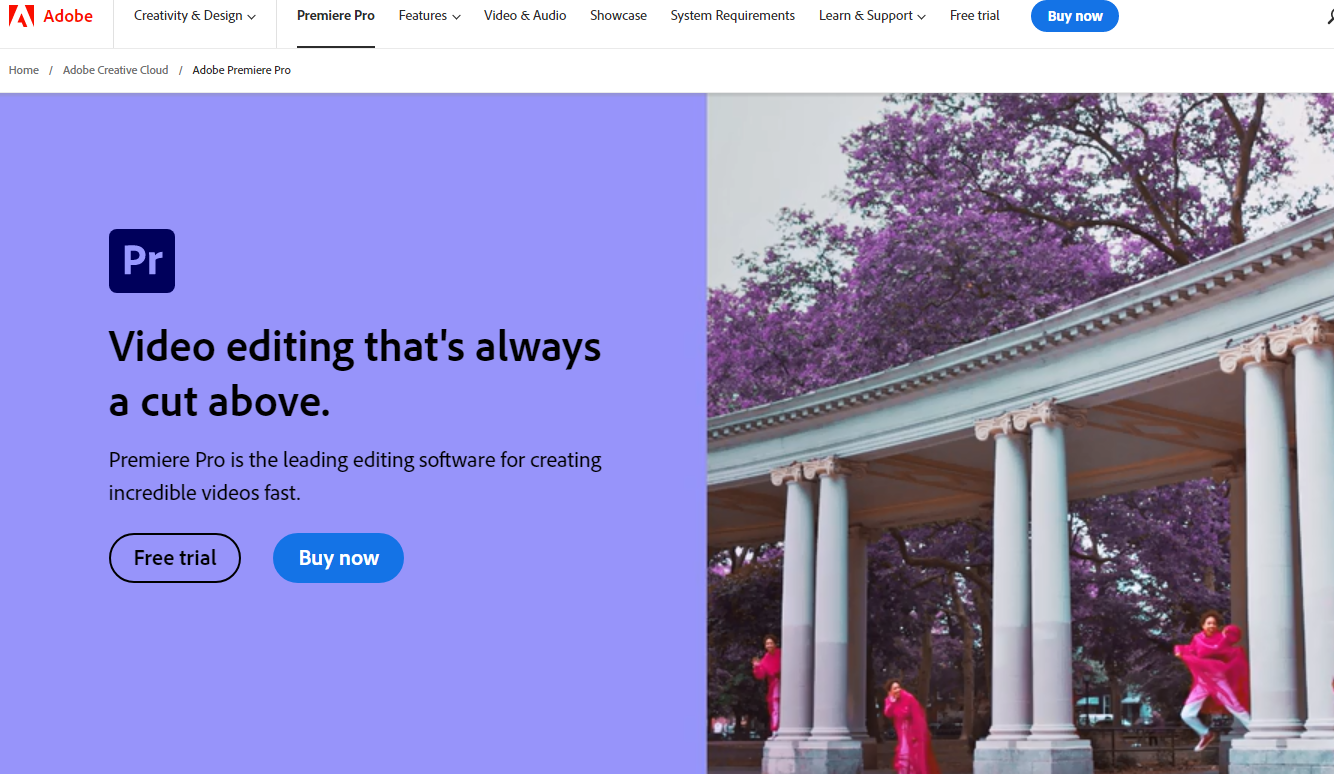Go to Video & Audio in the navbar
Image resolution: width=1334 pixels, height=774 pixels.
point(525,16)
